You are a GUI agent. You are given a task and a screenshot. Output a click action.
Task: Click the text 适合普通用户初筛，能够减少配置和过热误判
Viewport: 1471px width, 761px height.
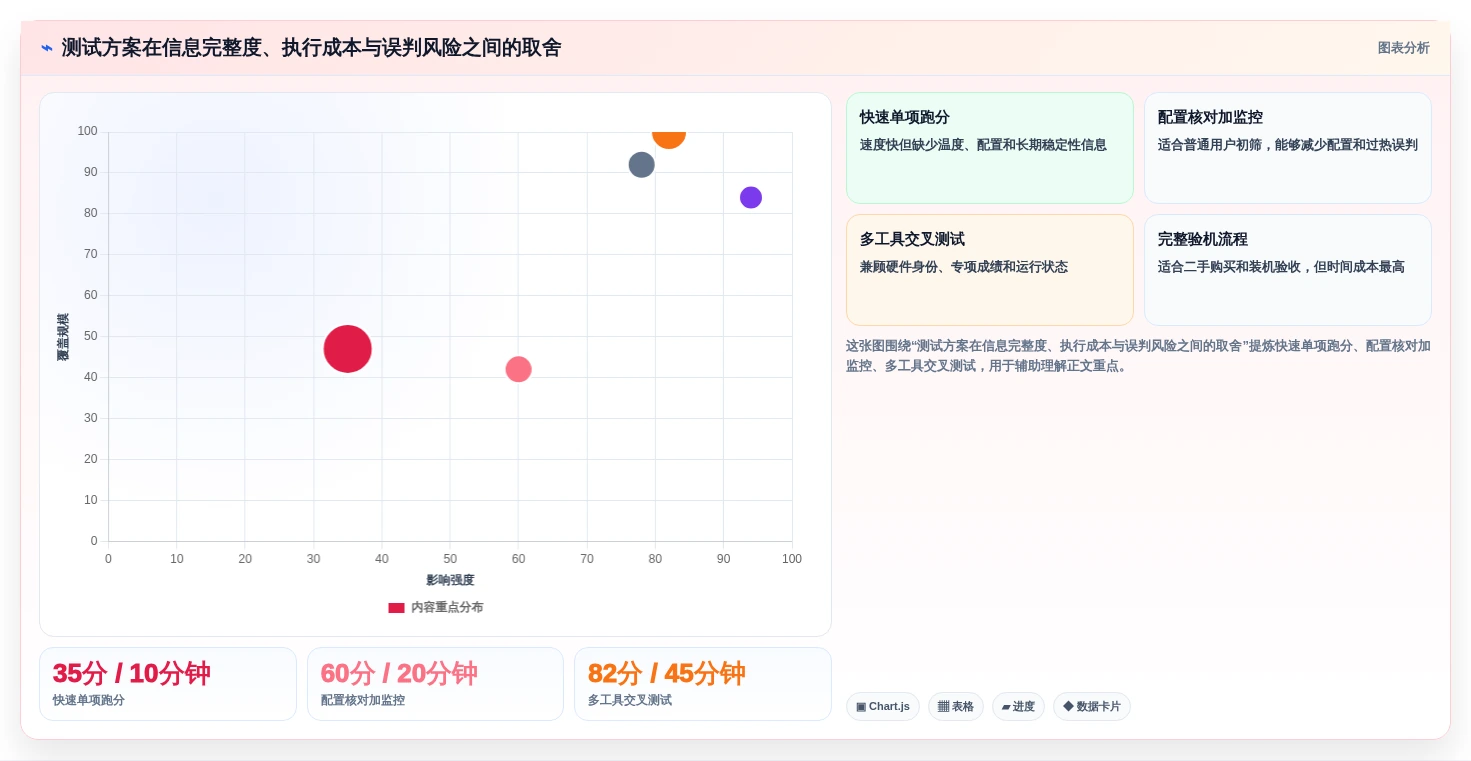pyautogui.click(x=1288, y=145)
